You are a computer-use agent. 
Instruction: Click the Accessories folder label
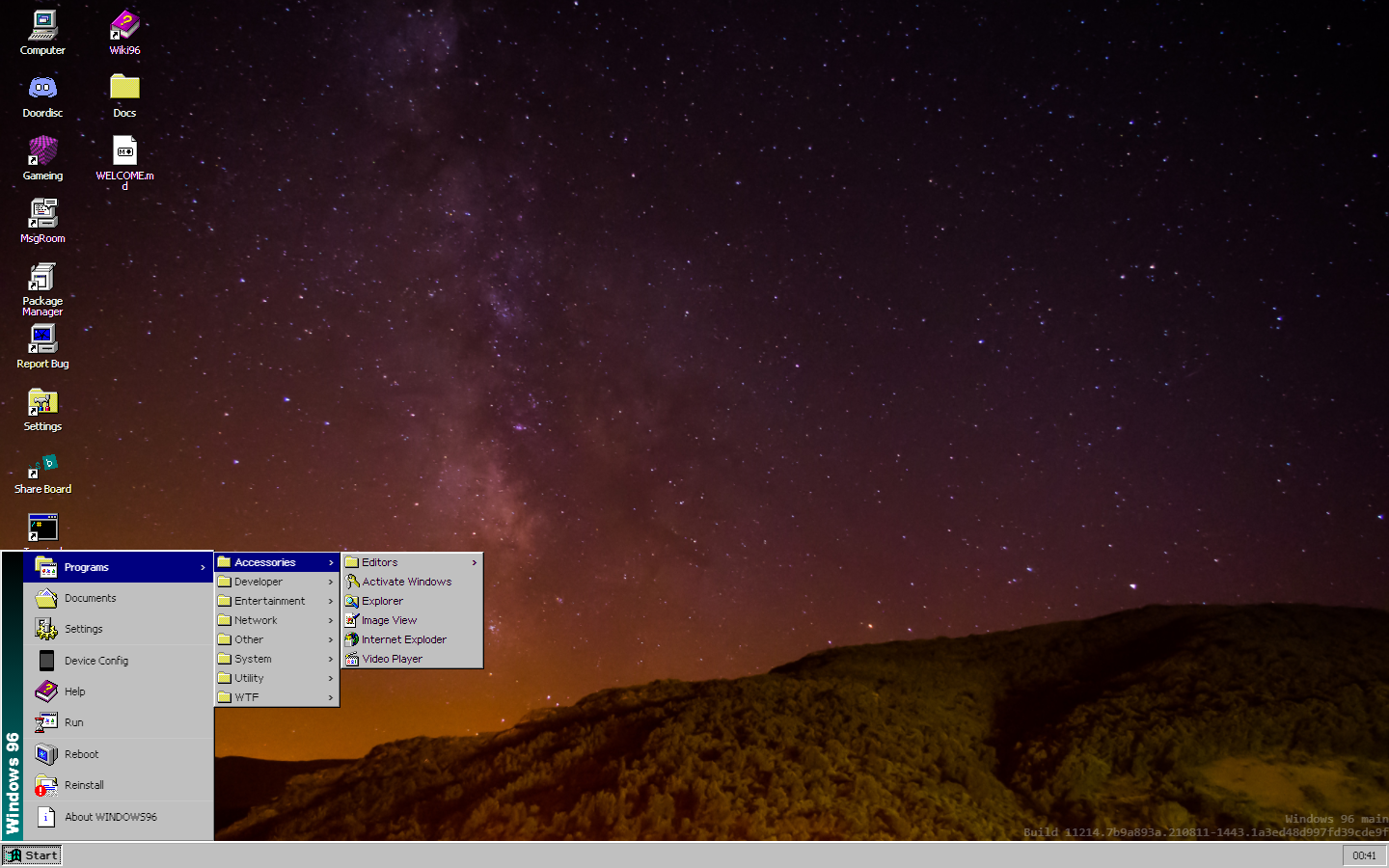click(265, 562)
